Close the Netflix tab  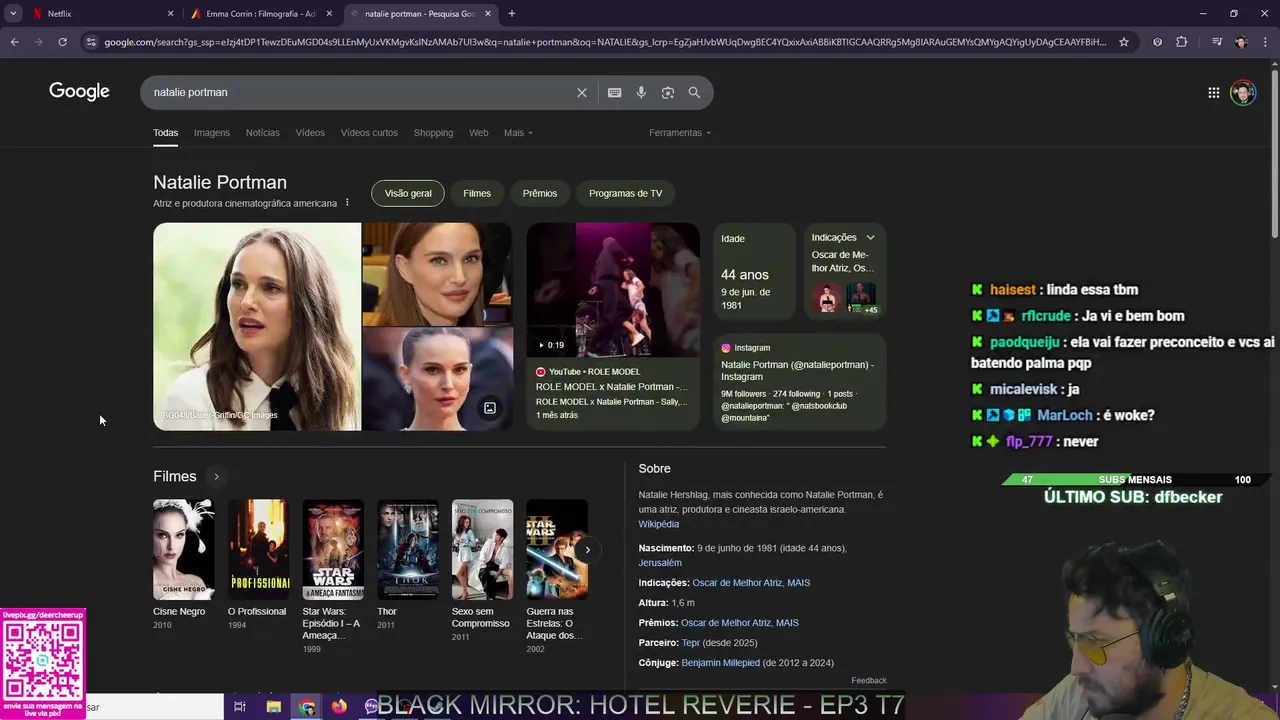coord(170,14)
